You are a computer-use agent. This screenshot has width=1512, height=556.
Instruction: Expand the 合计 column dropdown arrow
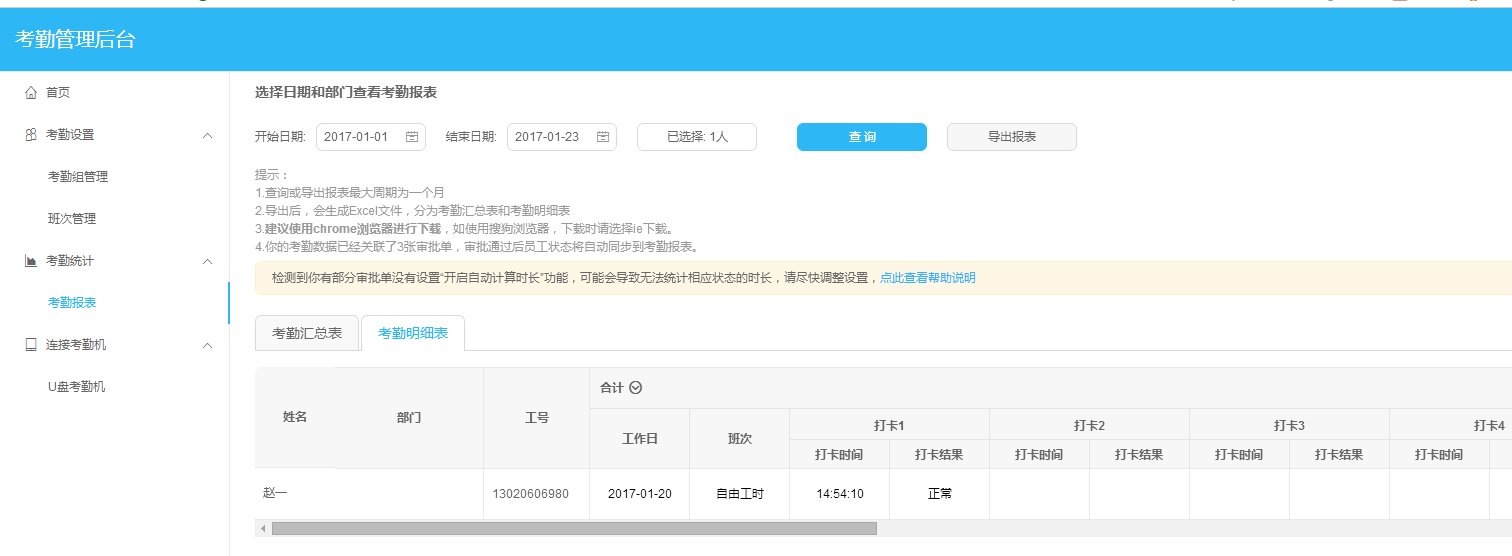click(635, 388)
